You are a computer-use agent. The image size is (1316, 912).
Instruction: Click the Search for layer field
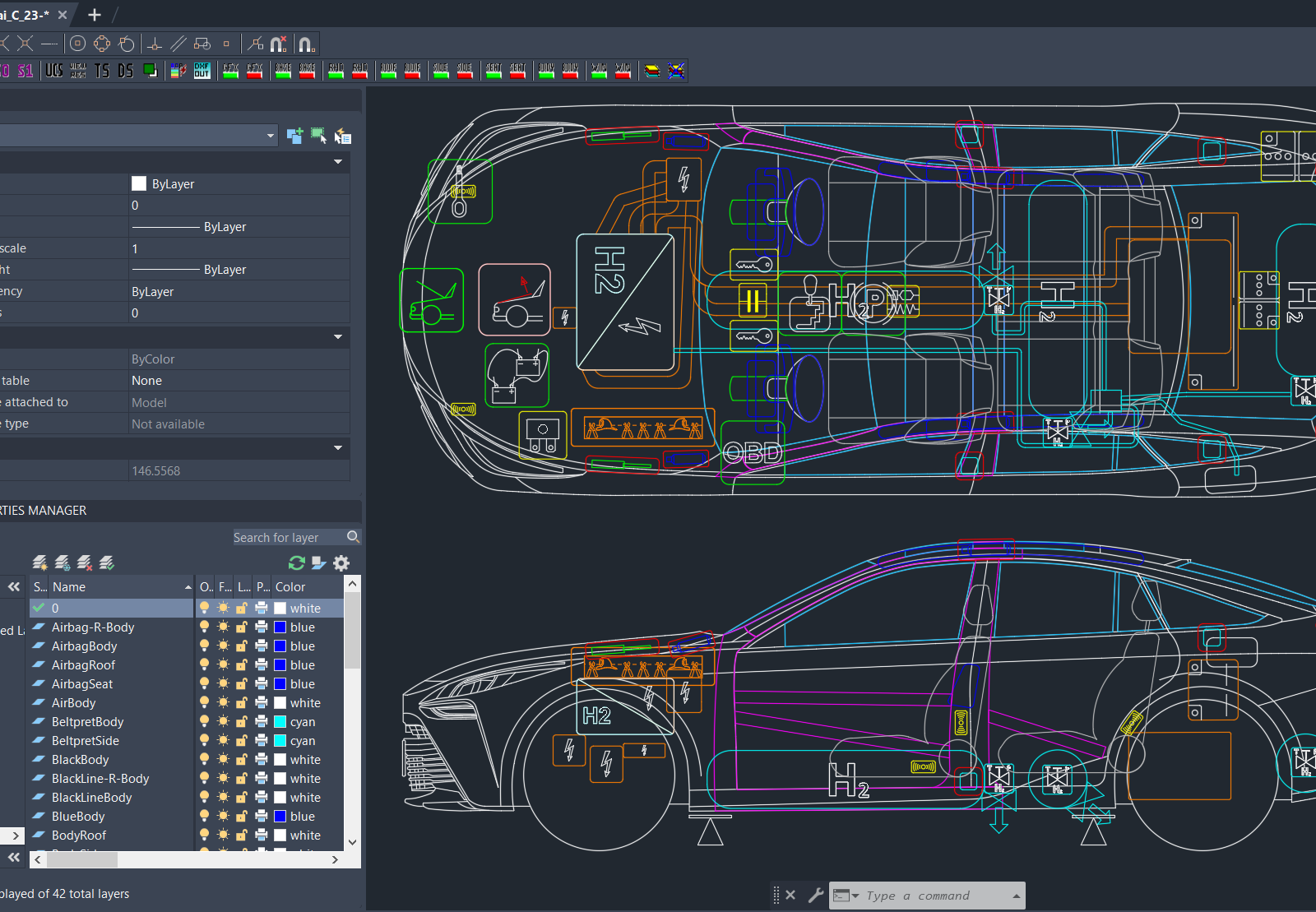point(288,537)
